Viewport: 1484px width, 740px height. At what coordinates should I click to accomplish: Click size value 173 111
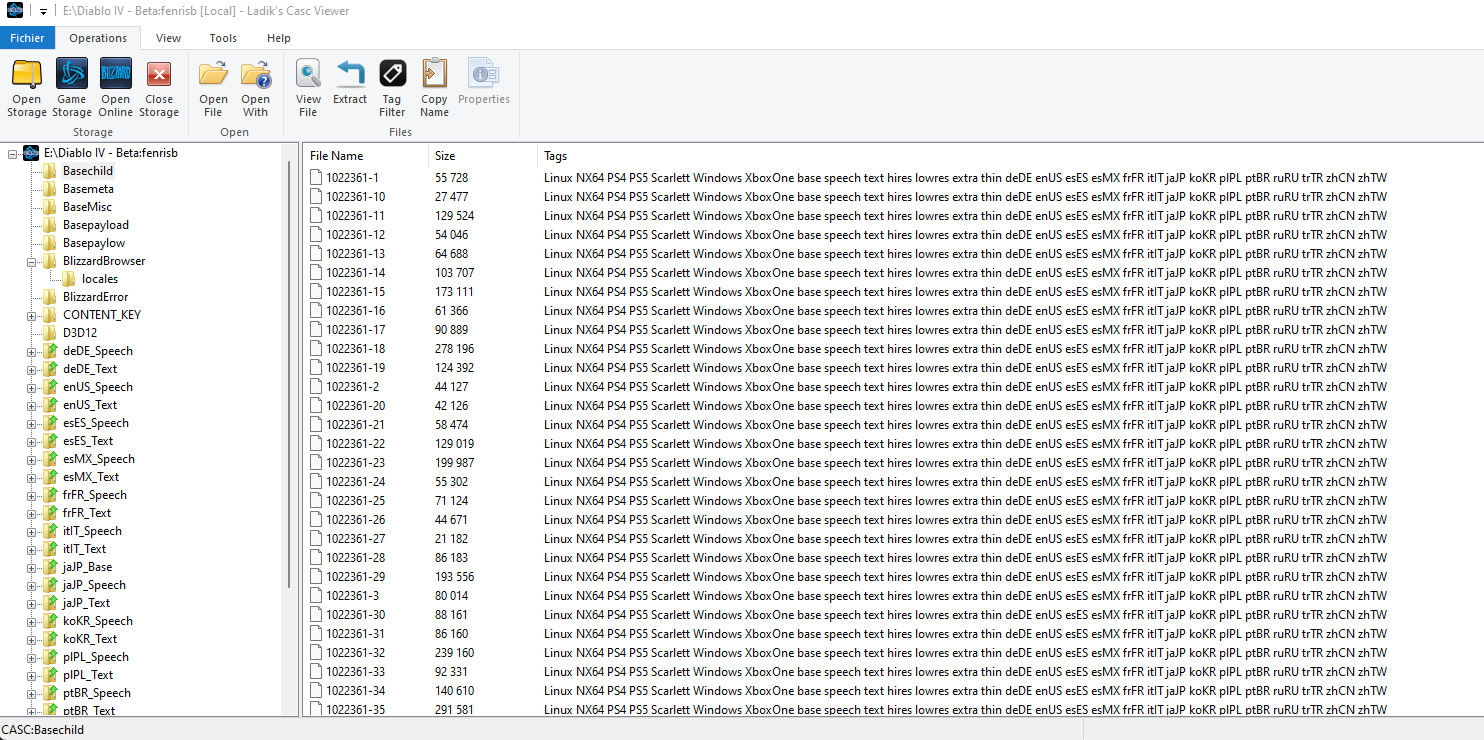click(x=454, y=291)
